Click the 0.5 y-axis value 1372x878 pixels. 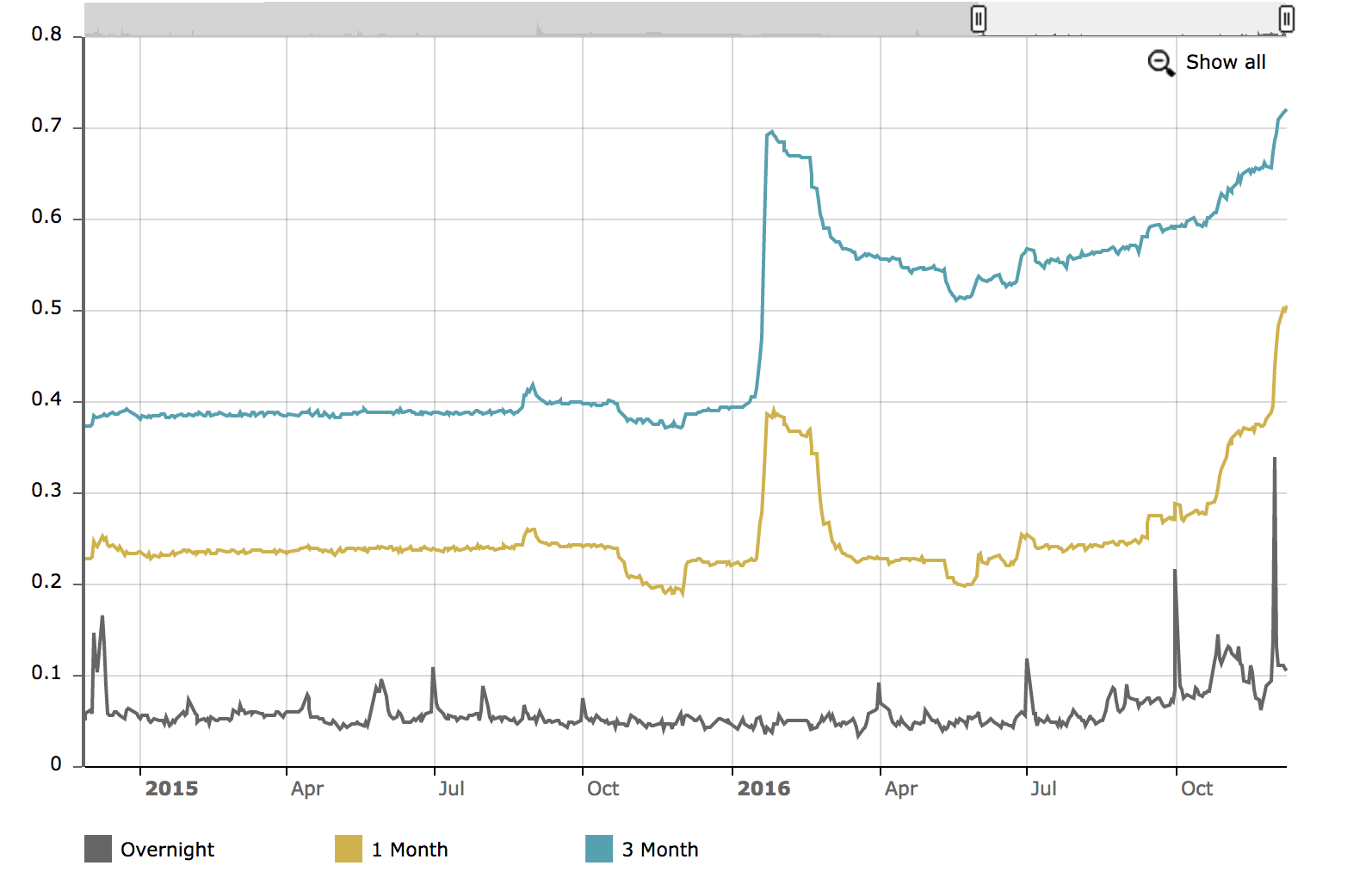point(46,308)
